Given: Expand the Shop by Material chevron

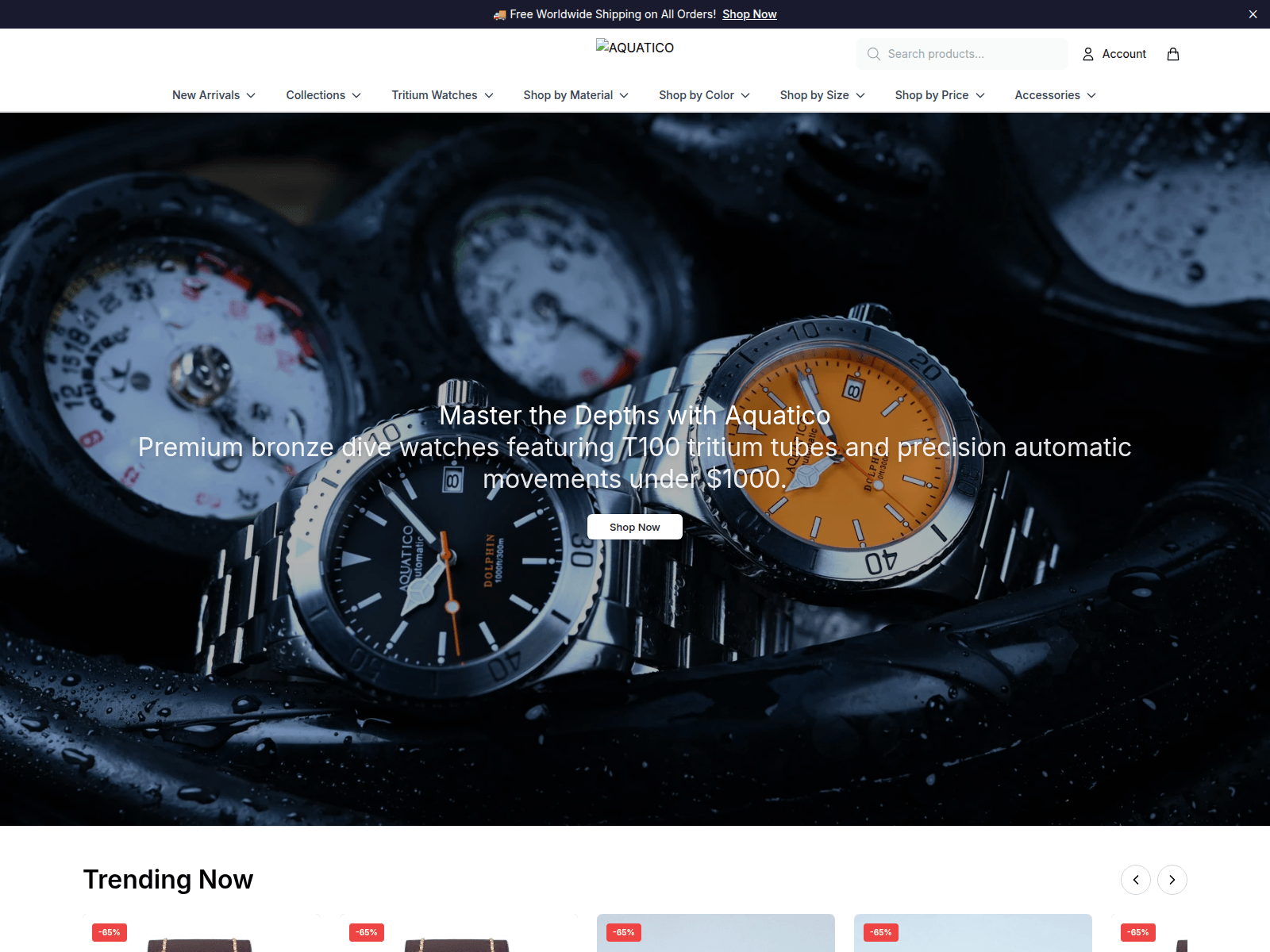Looking at the screenshot, I should click(624, 95).
